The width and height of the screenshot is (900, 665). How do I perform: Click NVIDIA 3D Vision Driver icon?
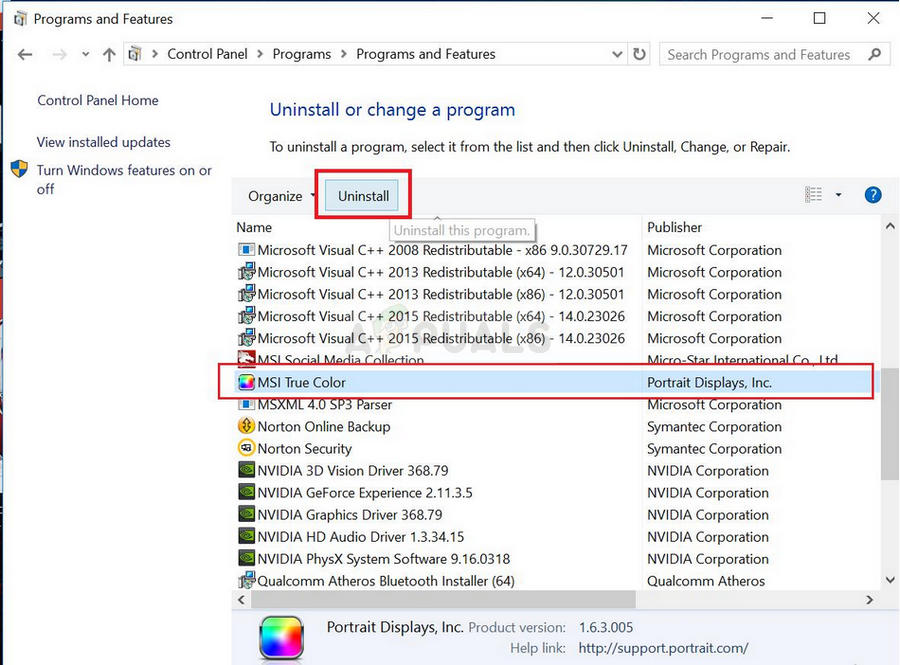pyautogui.click(x=246, y=470)
